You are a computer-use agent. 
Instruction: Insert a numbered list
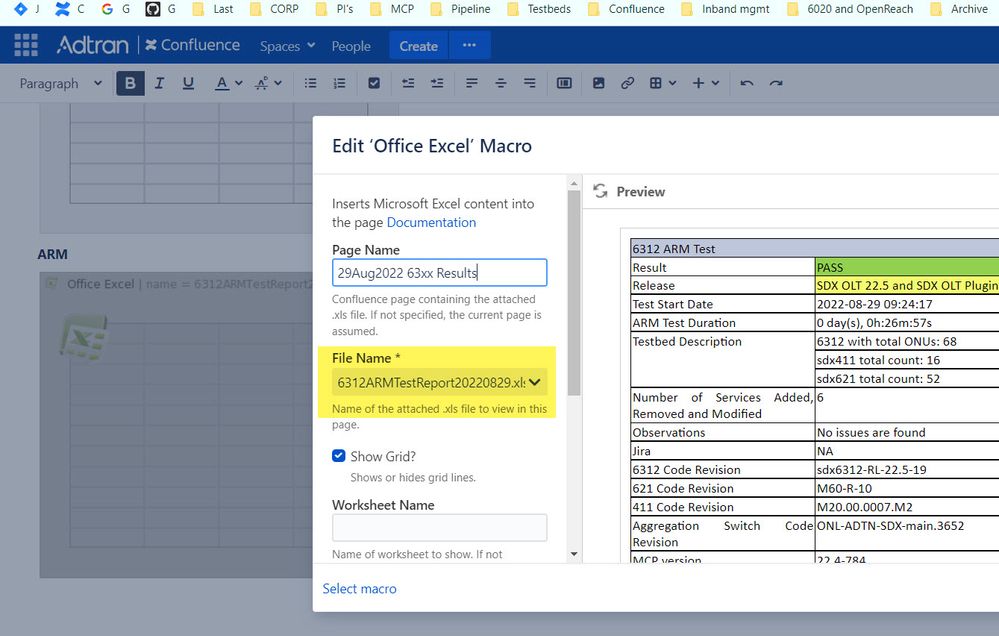(x=340, y=83)
